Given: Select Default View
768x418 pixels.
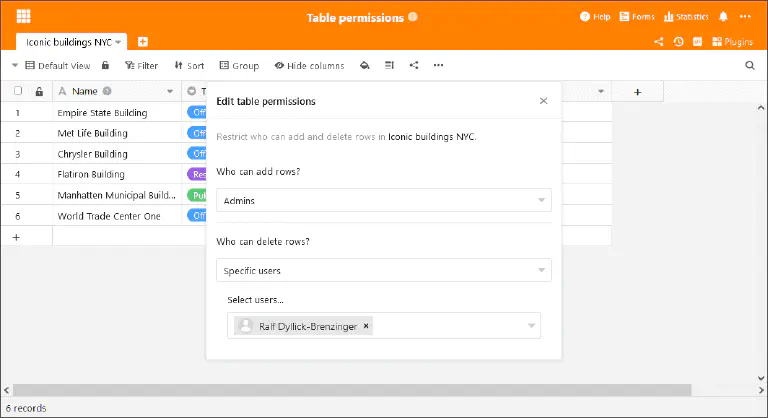Looking at the screenshot, I should coord(58,66).
